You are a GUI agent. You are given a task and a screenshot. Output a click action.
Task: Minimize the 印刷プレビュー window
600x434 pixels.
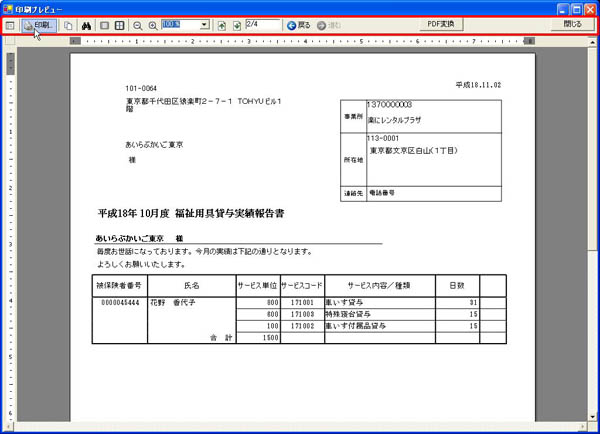pos(563,9)
